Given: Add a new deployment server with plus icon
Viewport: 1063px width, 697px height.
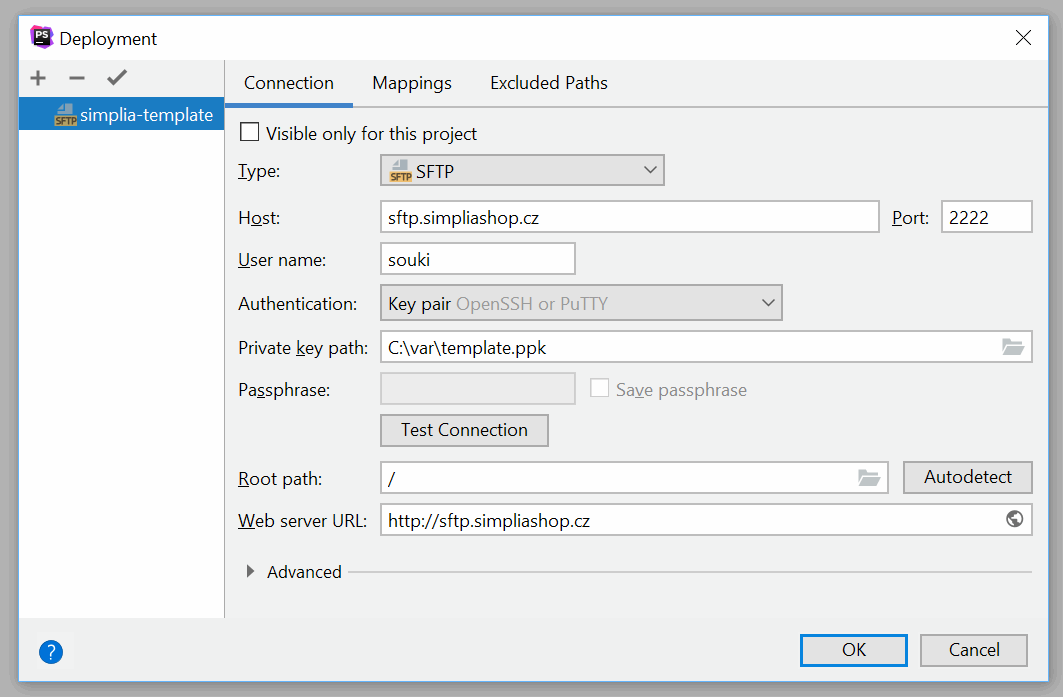Looking at the screenshot, I should click(38, 78).
